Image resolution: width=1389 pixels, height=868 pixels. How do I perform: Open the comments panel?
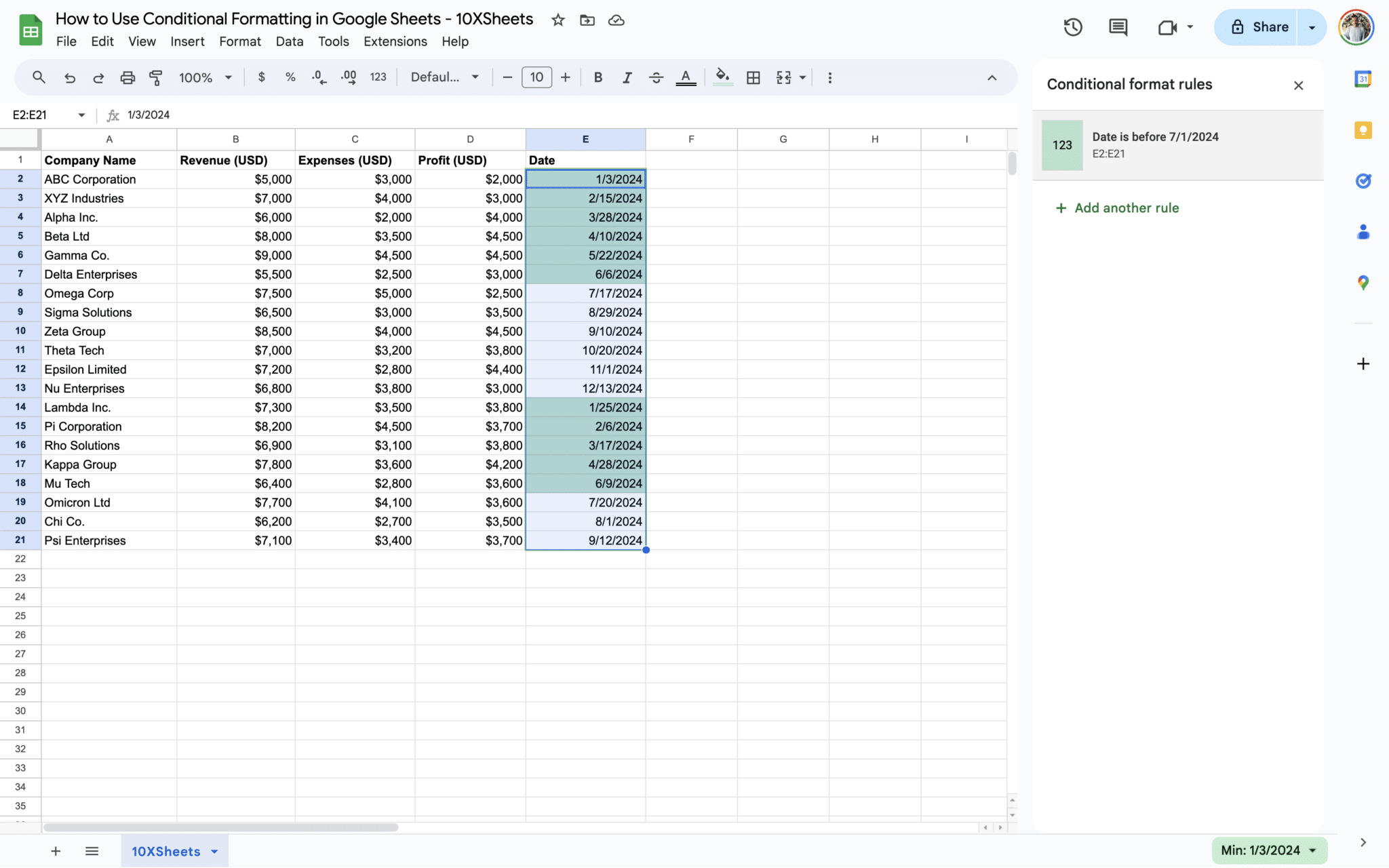(1118, 27)
